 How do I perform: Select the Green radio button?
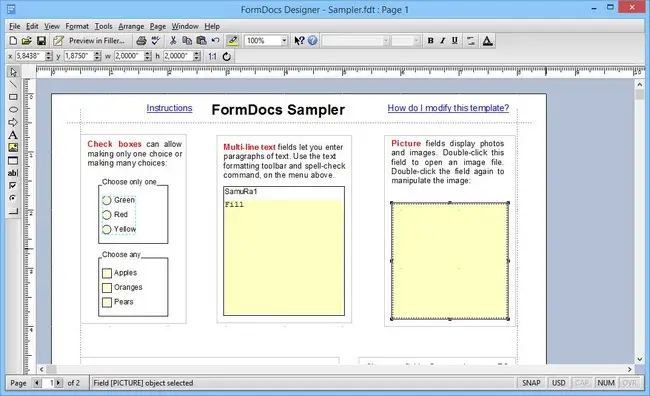coord(107,200)
